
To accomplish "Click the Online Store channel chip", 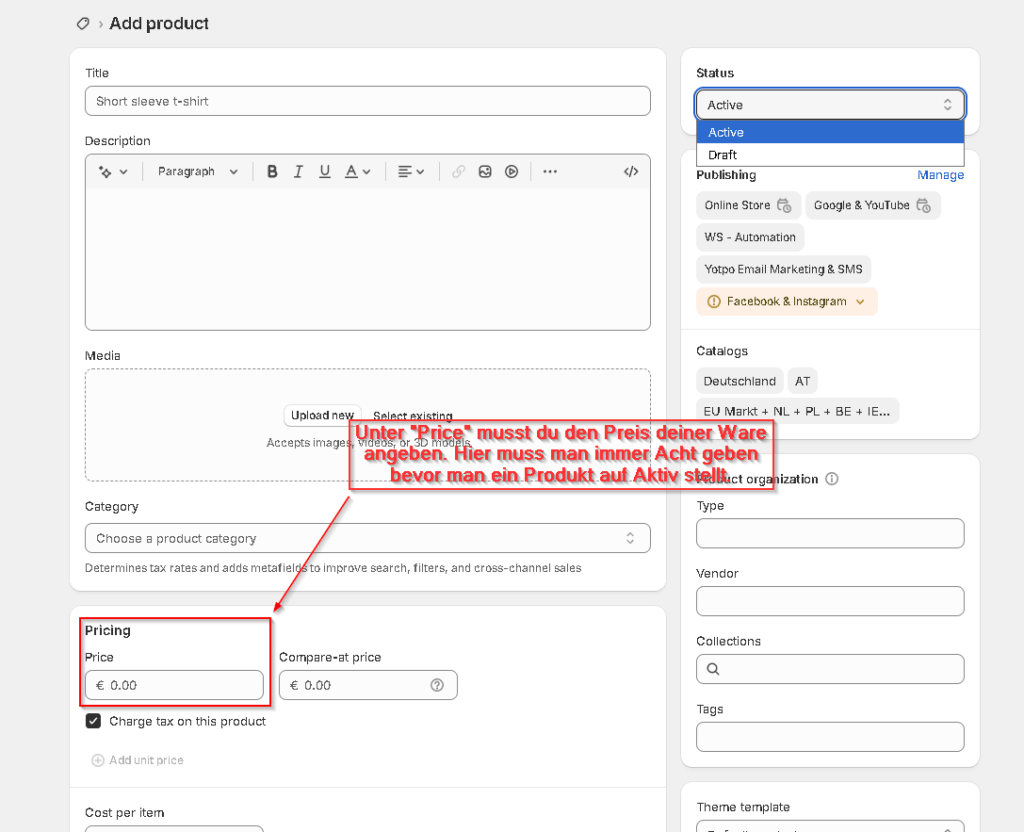I will (x=748, y=205).
